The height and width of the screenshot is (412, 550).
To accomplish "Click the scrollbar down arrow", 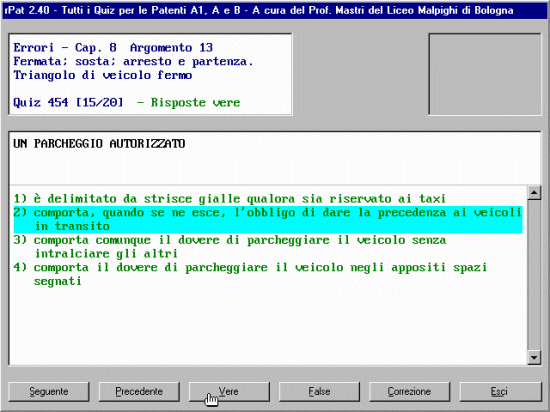I will tap(534, 358).
